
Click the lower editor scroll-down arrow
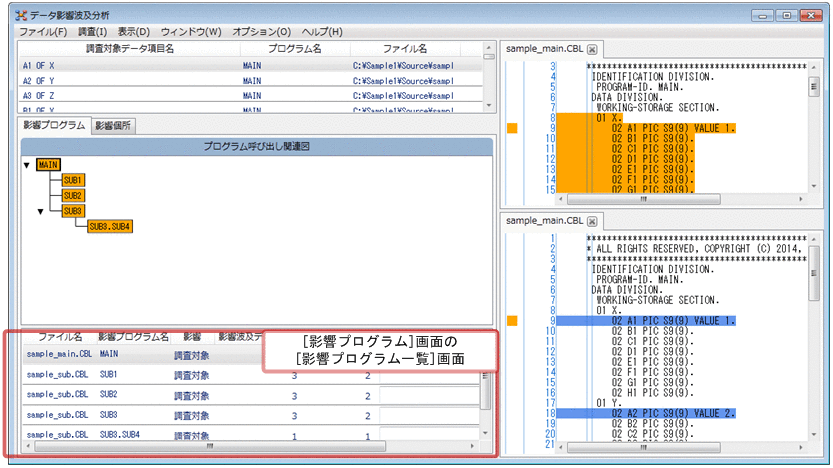pyautogui.click(x=814, y=435)
